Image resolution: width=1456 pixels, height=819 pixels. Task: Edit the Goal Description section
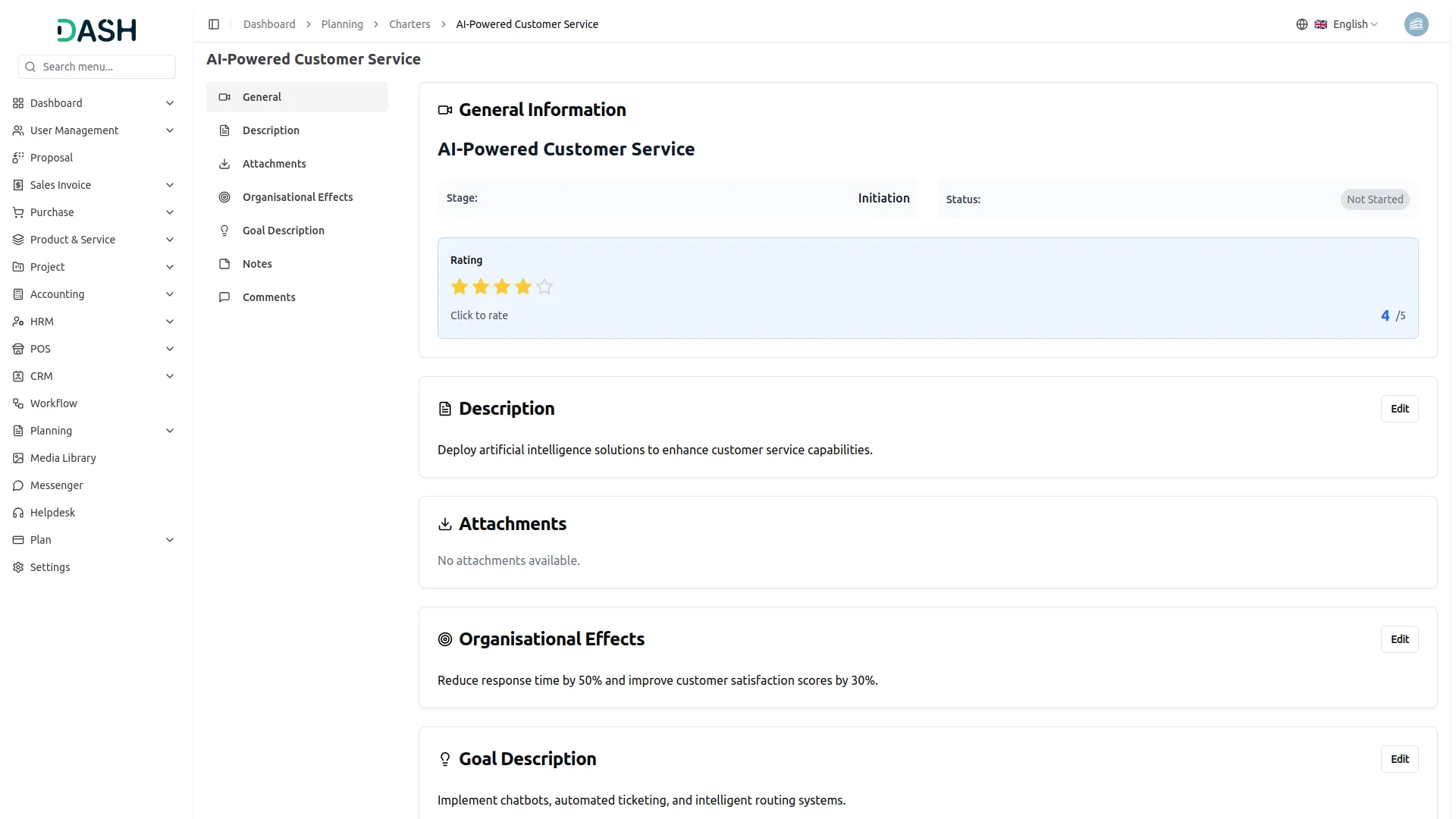1399,759
